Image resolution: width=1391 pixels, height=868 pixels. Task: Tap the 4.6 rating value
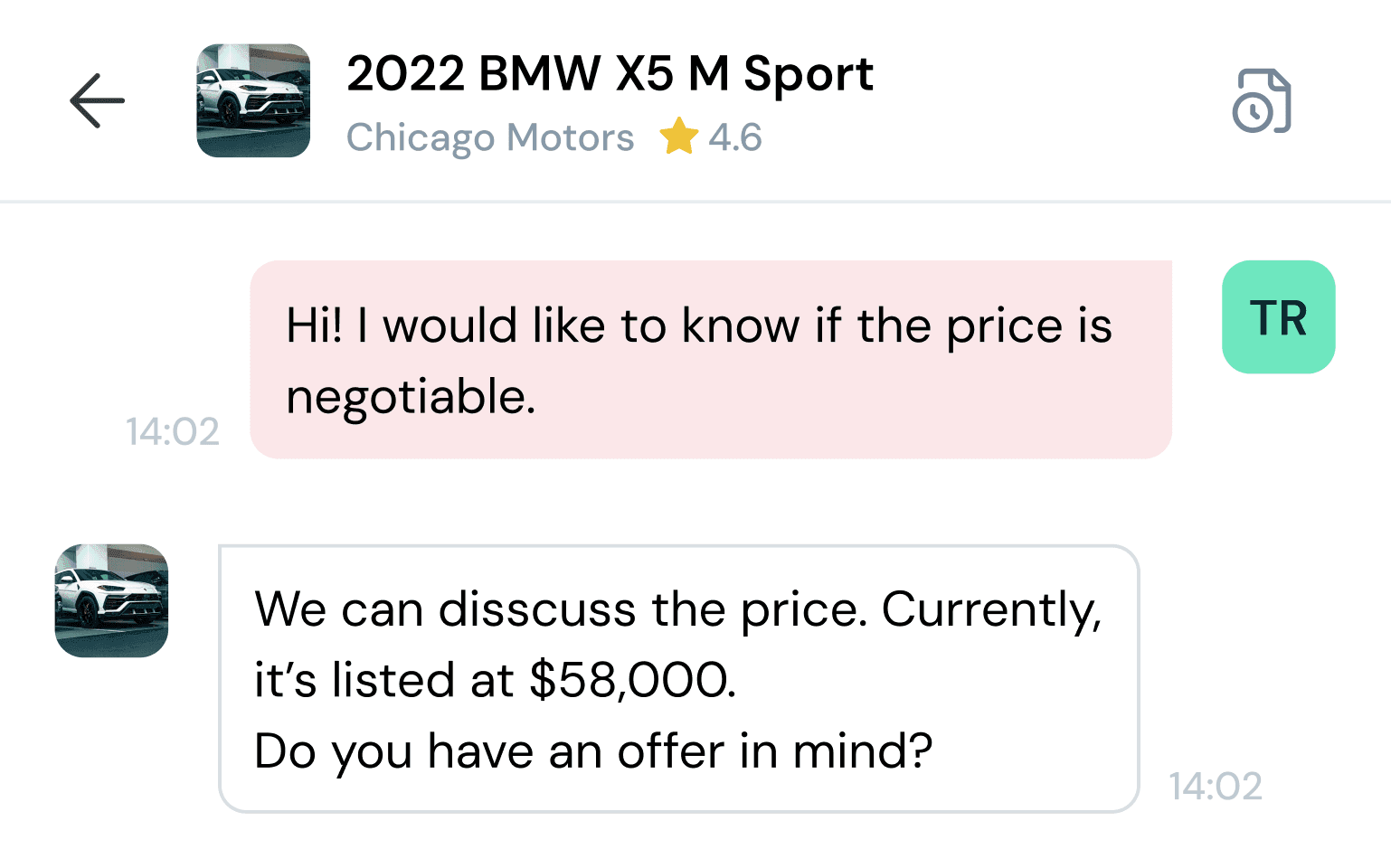pyautogui.click(x=734, y=137)
